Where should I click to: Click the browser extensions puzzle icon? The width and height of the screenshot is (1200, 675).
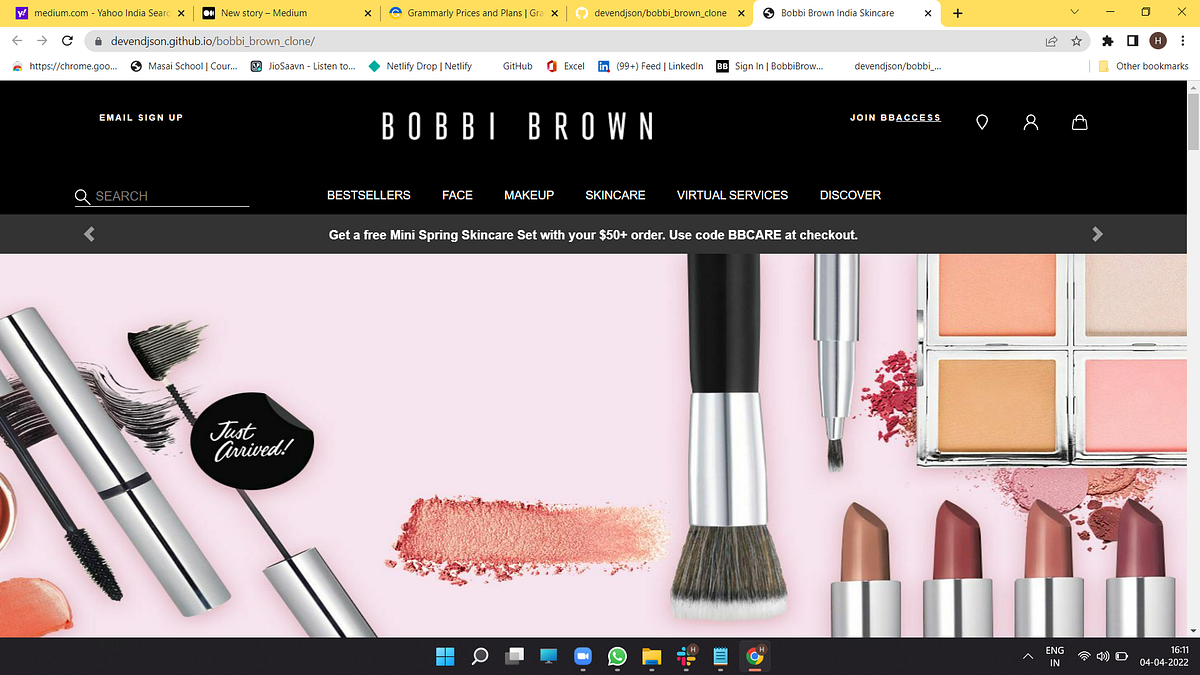[x=1107, y=43]
